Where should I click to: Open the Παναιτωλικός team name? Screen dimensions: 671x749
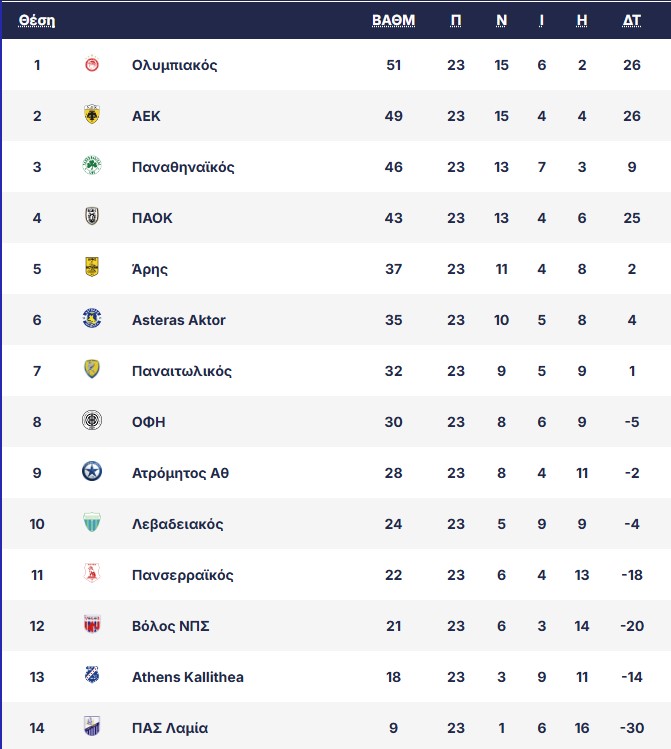tap(182, 371)
